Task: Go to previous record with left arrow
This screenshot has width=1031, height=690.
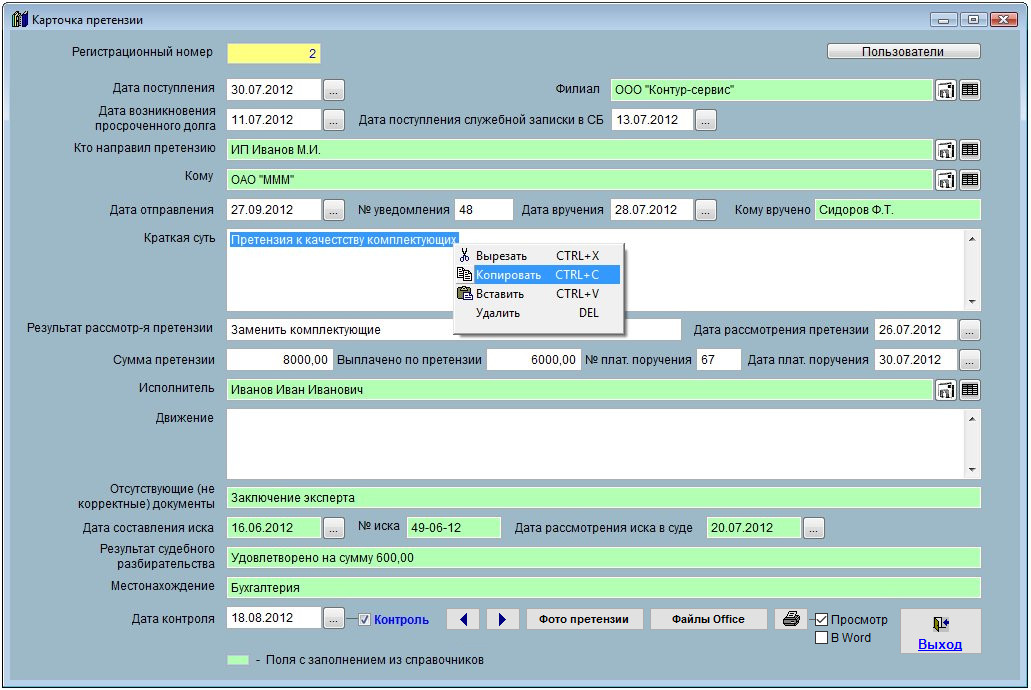Action: tap(462, 619)
